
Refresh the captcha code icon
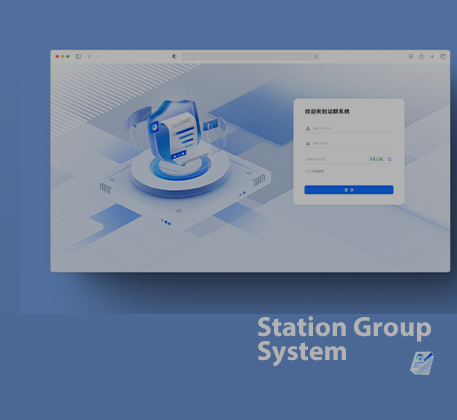(389, 159)
